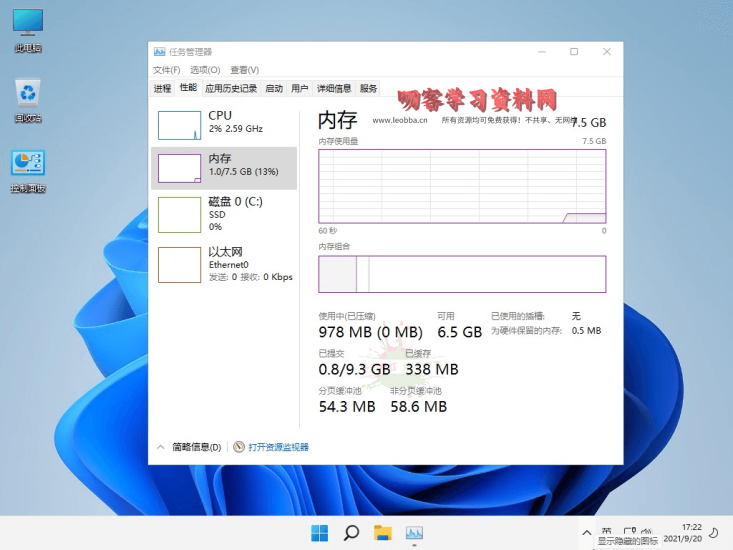This screenshot has height=550, width=733.
Task: Click the disk mini graph thumbnail
Action: (x=180, y=214)
